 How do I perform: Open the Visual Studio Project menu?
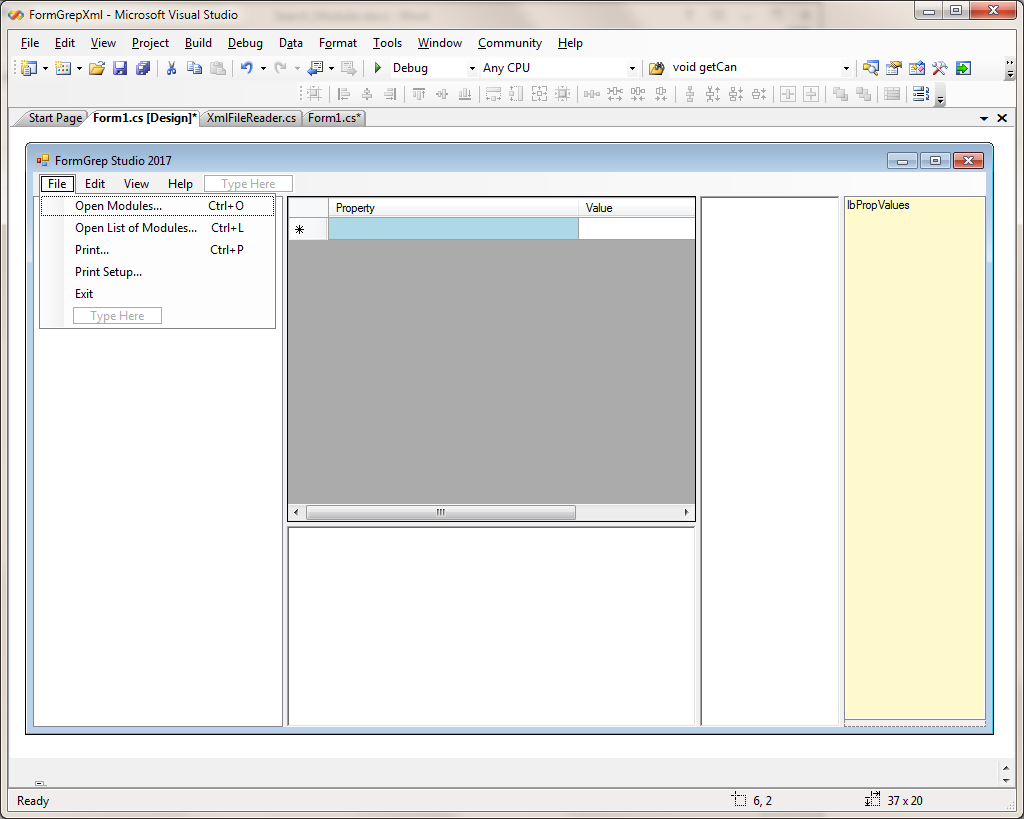(150, 43)
